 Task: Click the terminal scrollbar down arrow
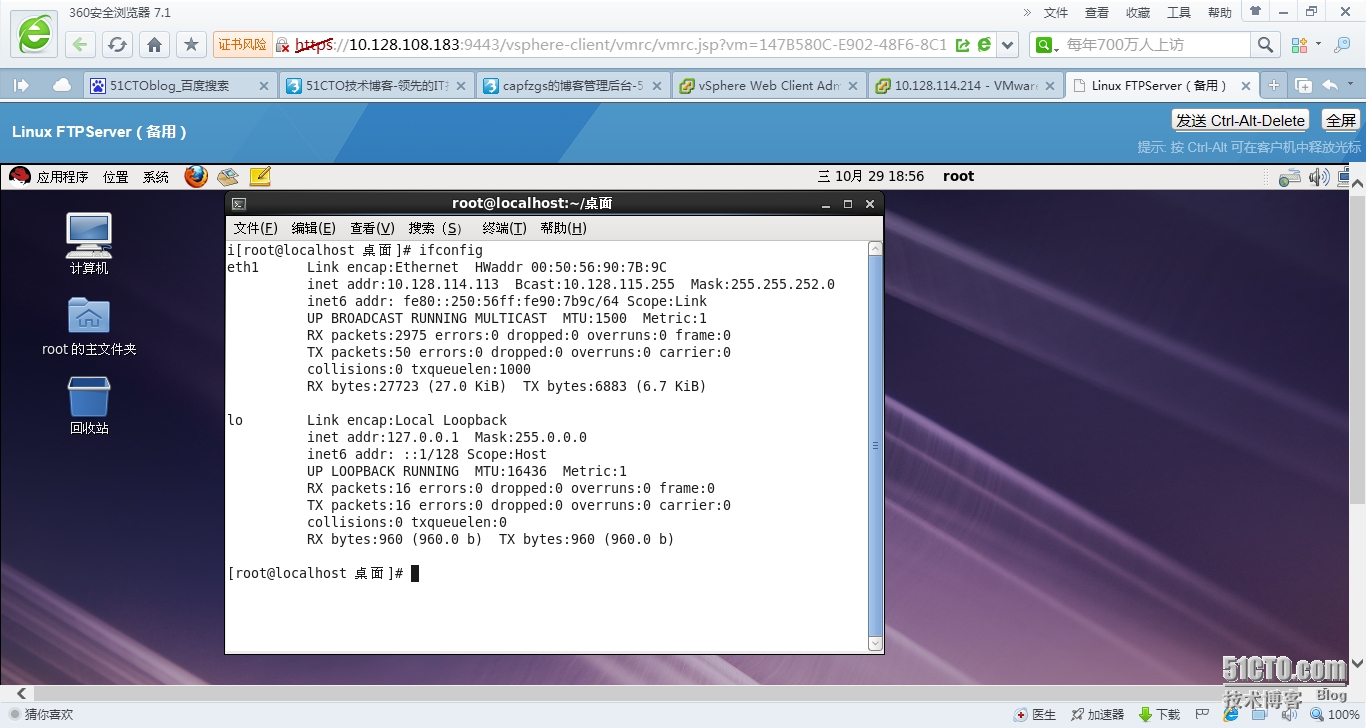(876, 644)
